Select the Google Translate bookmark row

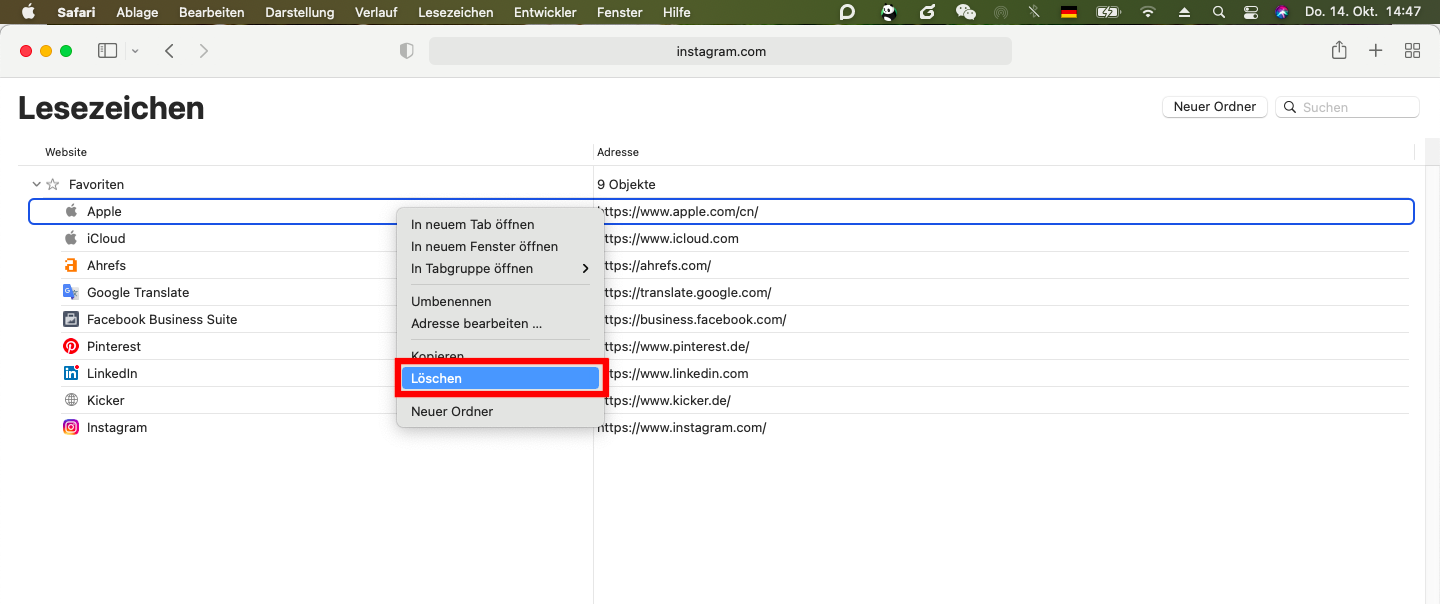click(720, 292)
